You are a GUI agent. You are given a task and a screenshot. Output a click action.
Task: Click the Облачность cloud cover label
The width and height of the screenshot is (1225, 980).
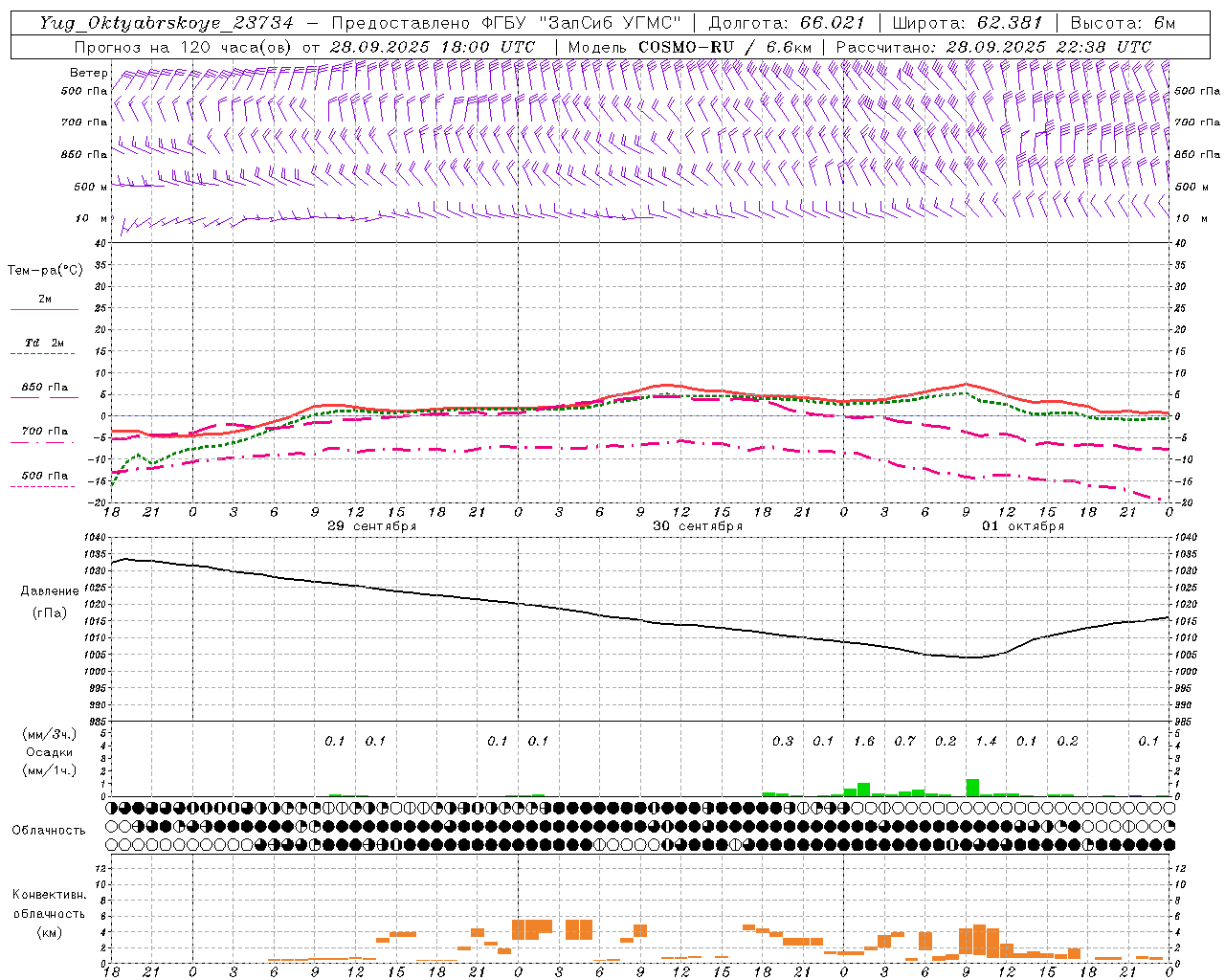(x=49, y=830)
